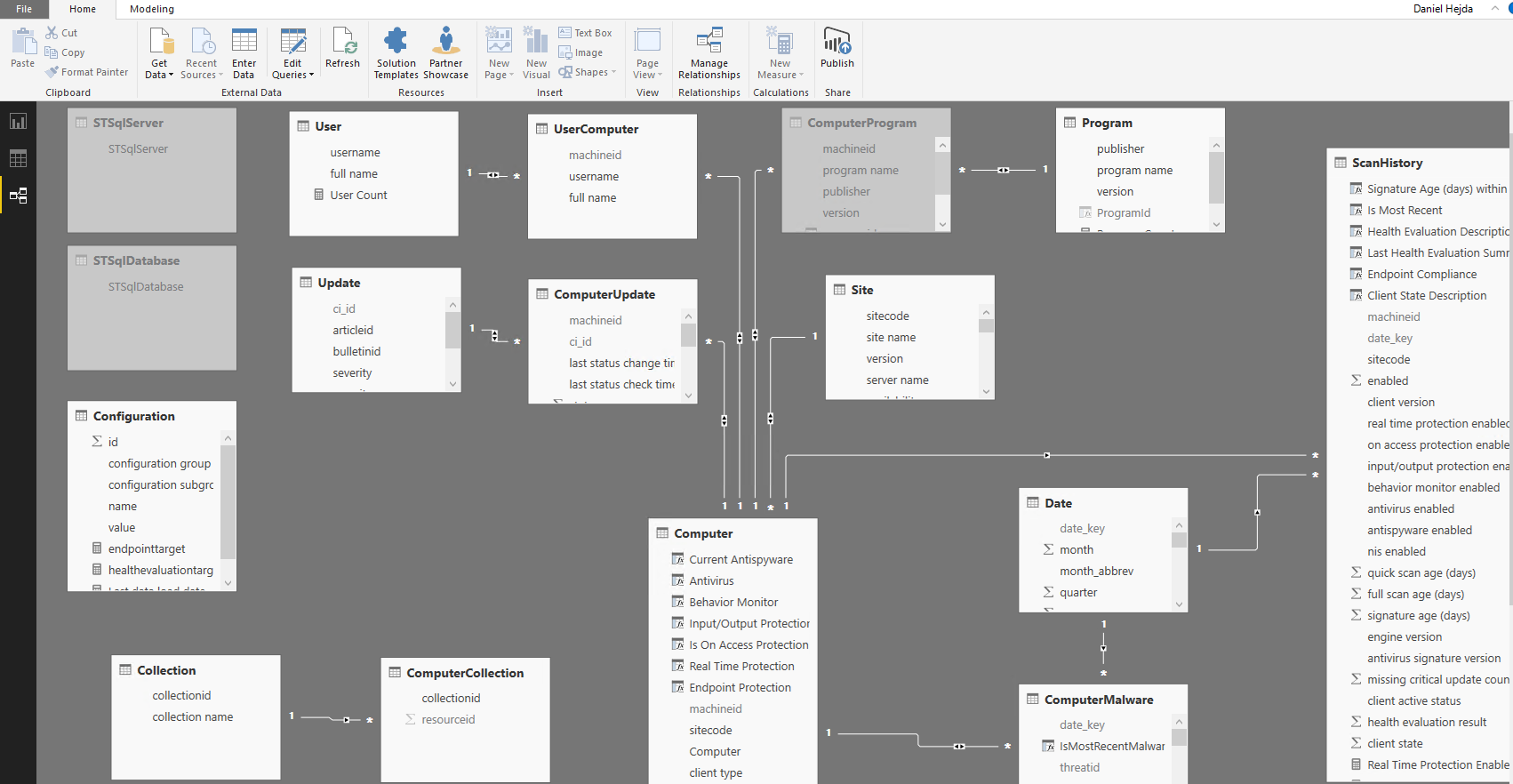Click Format Painter

[87, 72]
